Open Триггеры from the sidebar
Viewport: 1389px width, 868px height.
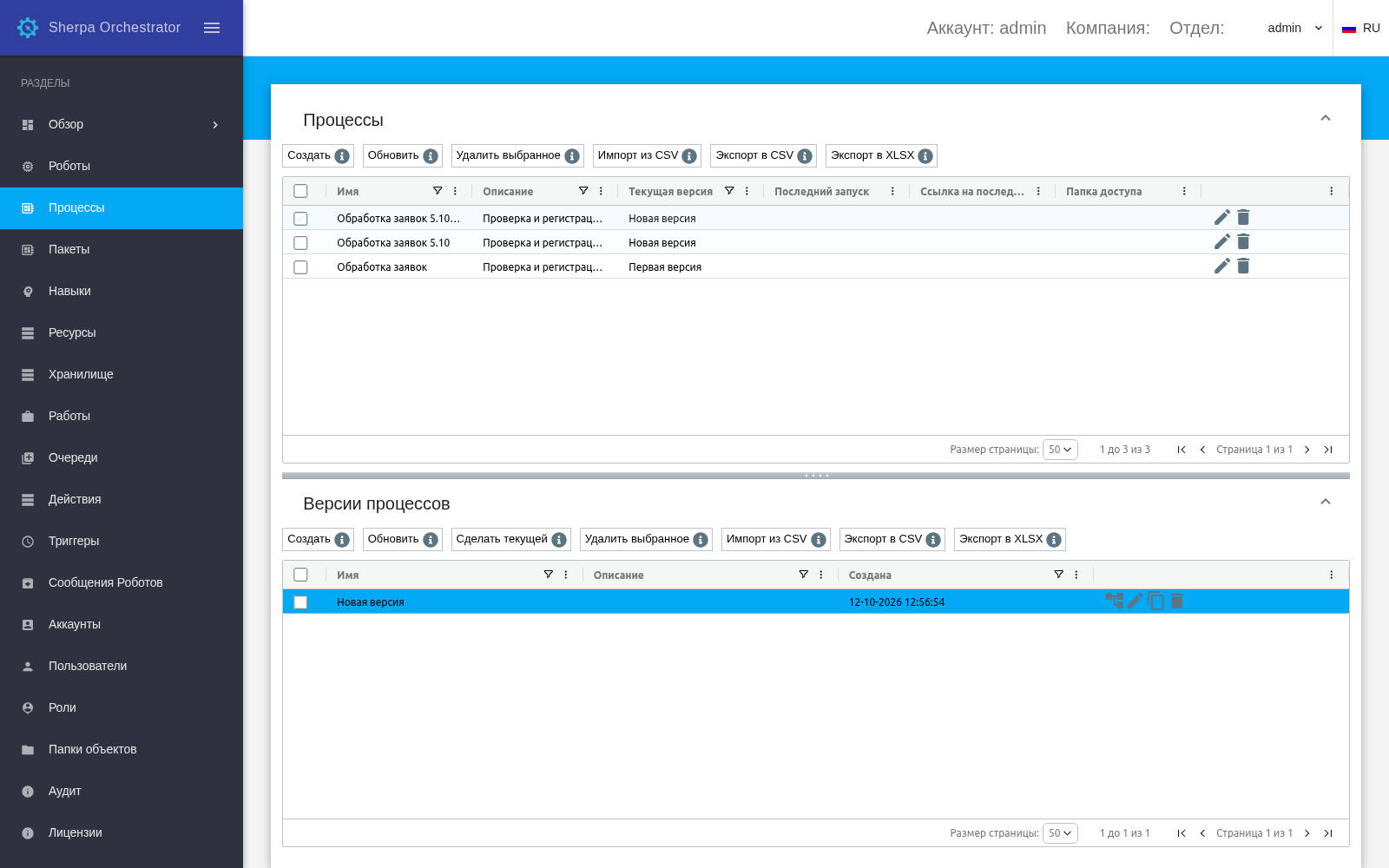click(x=122, y=541)
